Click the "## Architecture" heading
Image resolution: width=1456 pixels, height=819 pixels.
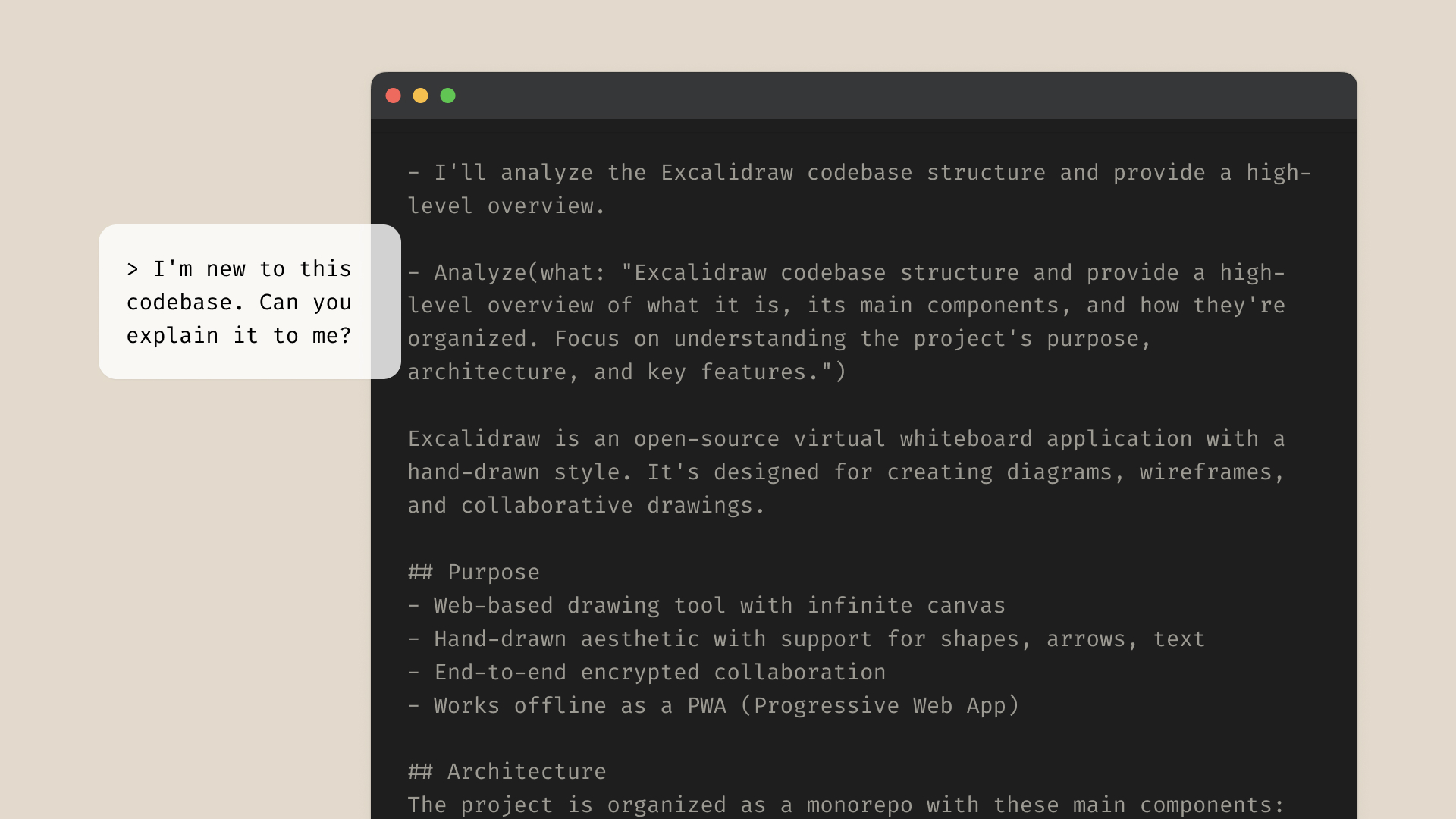click(x=507, y=772)
